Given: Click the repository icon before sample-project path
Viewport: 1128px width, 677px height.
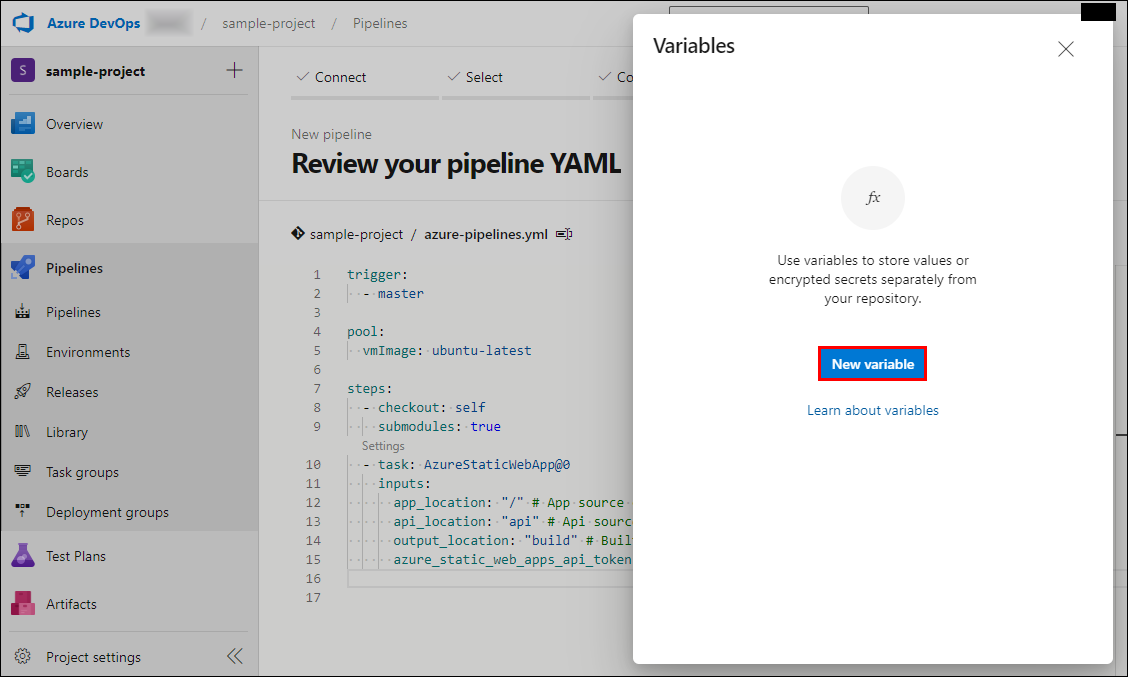Looking at the screenshot, I should [298, 233].
